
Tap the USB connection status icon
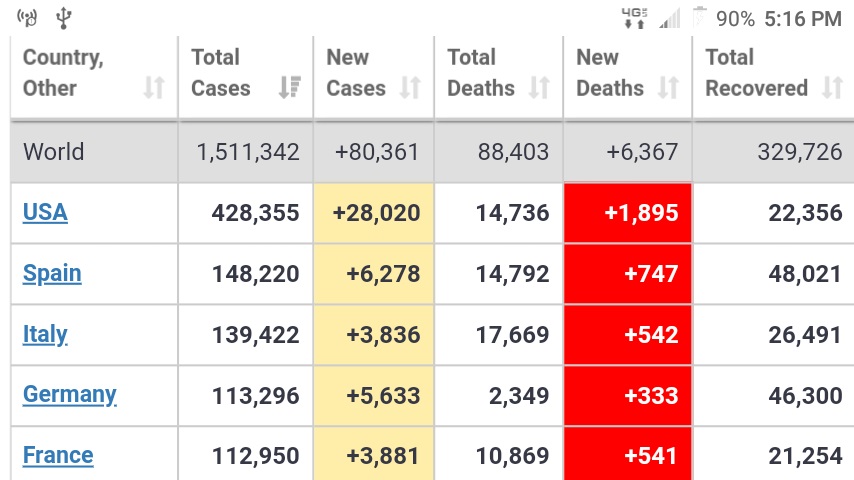[x=64, y=18]
